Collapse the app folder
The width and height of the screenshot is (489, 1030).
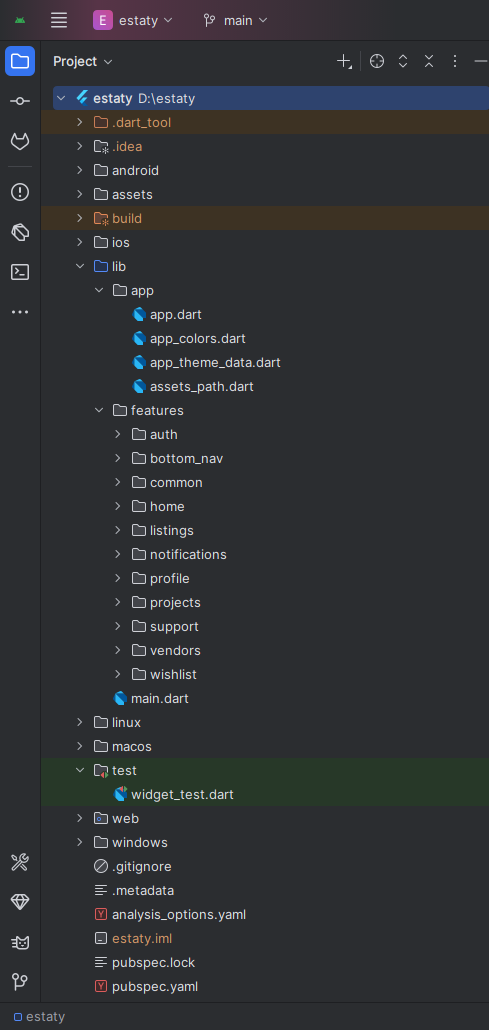99,290
